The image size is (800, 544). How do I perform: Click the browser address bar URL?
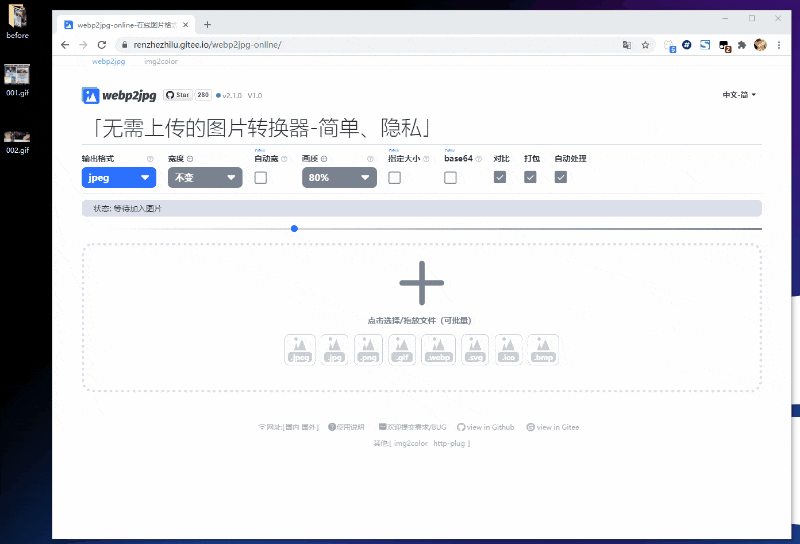(x=207, y=45)
